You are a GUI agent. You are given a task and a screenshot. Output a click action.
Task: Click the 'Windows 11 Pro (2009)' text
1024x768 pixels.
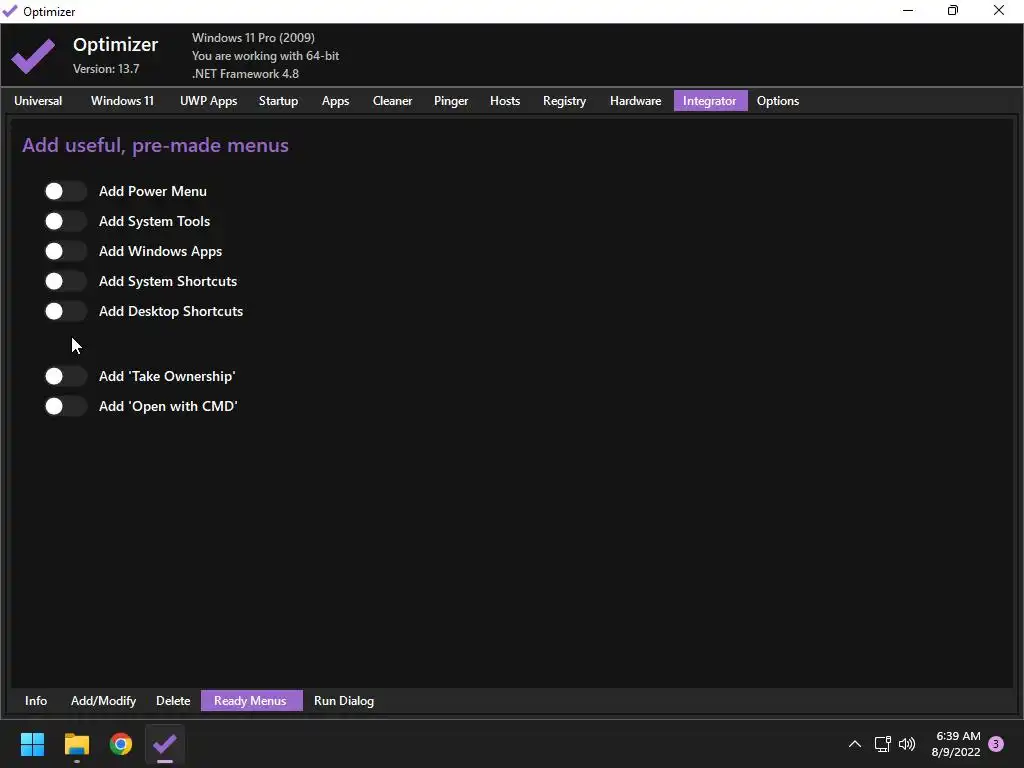[x=253, y=38]
